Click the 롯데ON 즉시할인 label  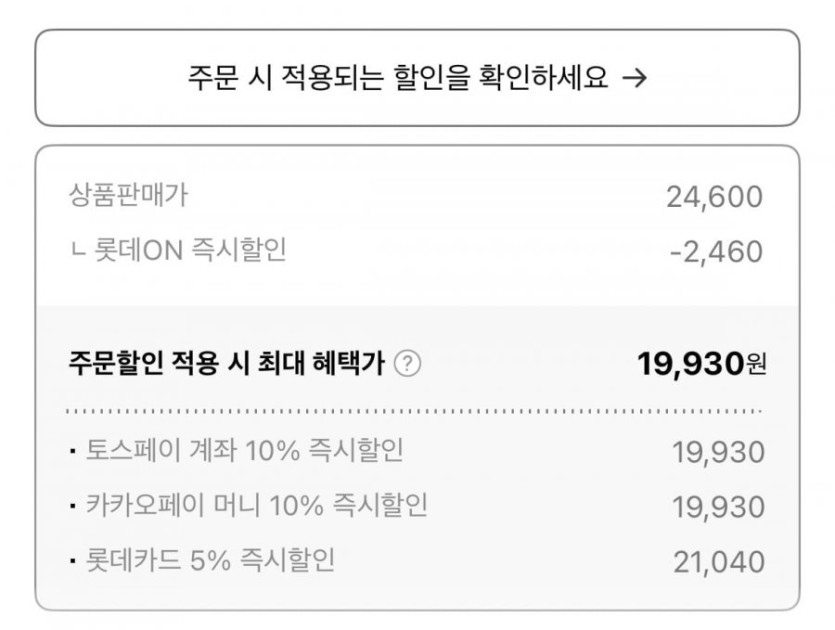pos(189,250)
